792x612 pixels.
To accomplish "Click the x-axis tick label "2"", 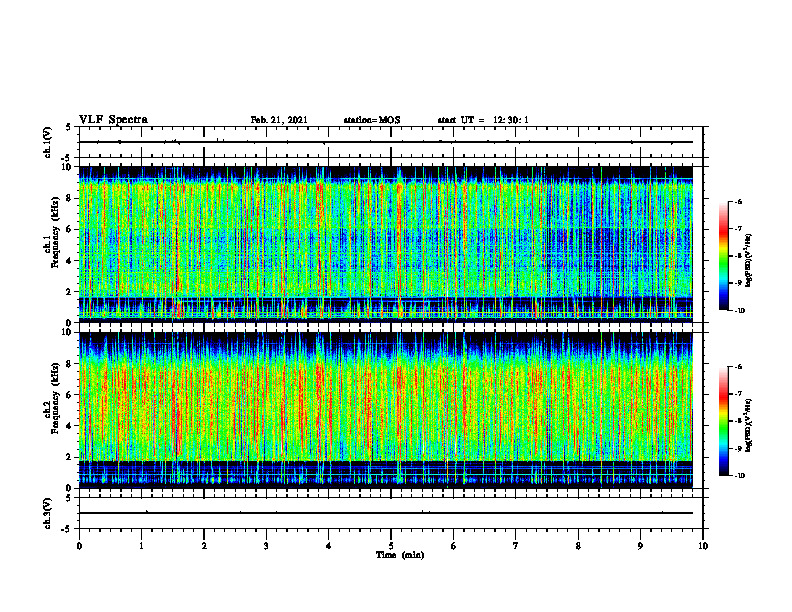I will pyautogui.click(x=204, y=546).
